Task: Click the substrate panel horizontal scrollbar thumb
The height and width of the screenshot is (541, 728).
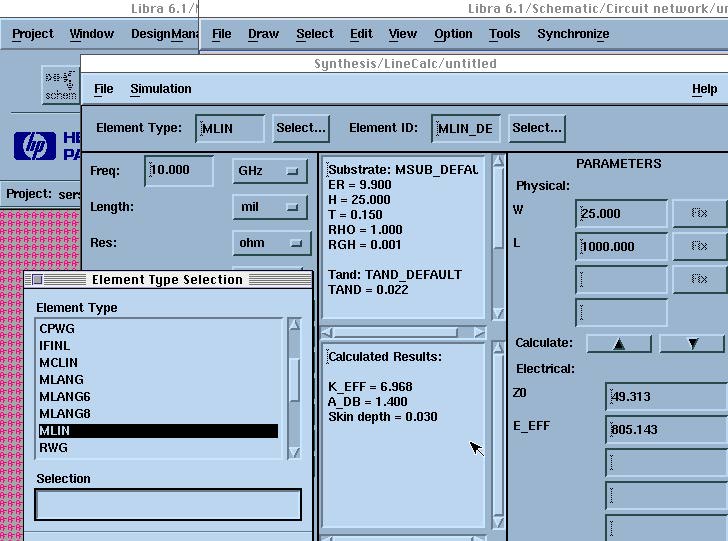Action: (395, 332)
